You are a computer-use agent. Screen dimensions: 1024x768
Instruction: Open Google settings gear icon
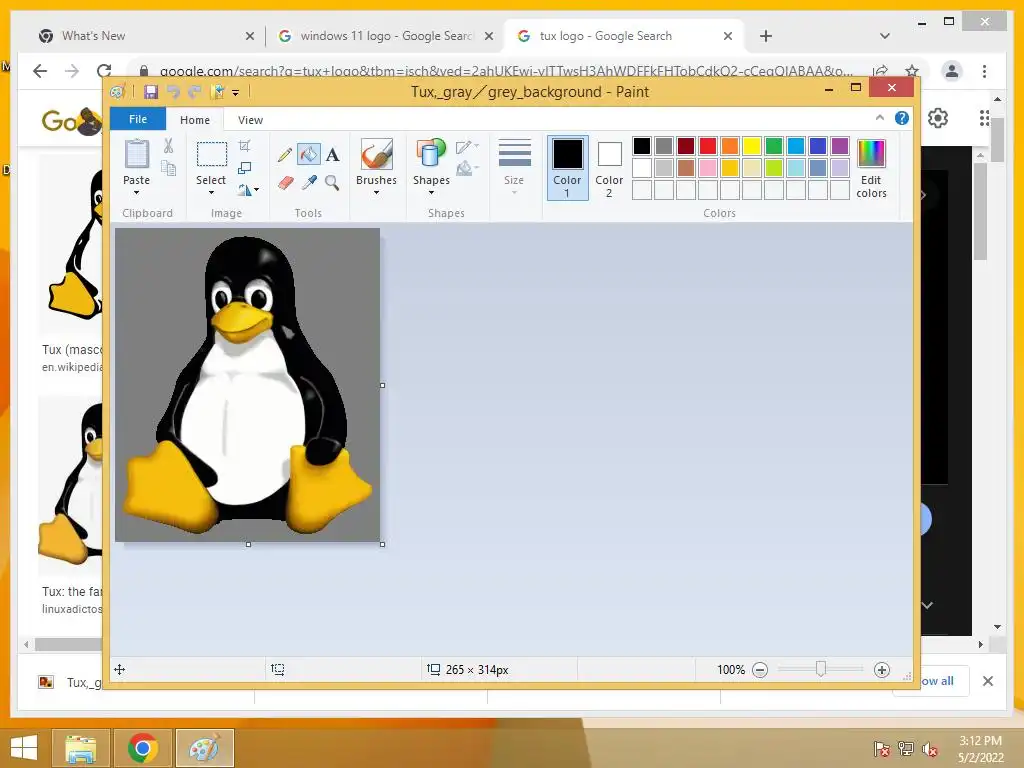click(938, 118)
